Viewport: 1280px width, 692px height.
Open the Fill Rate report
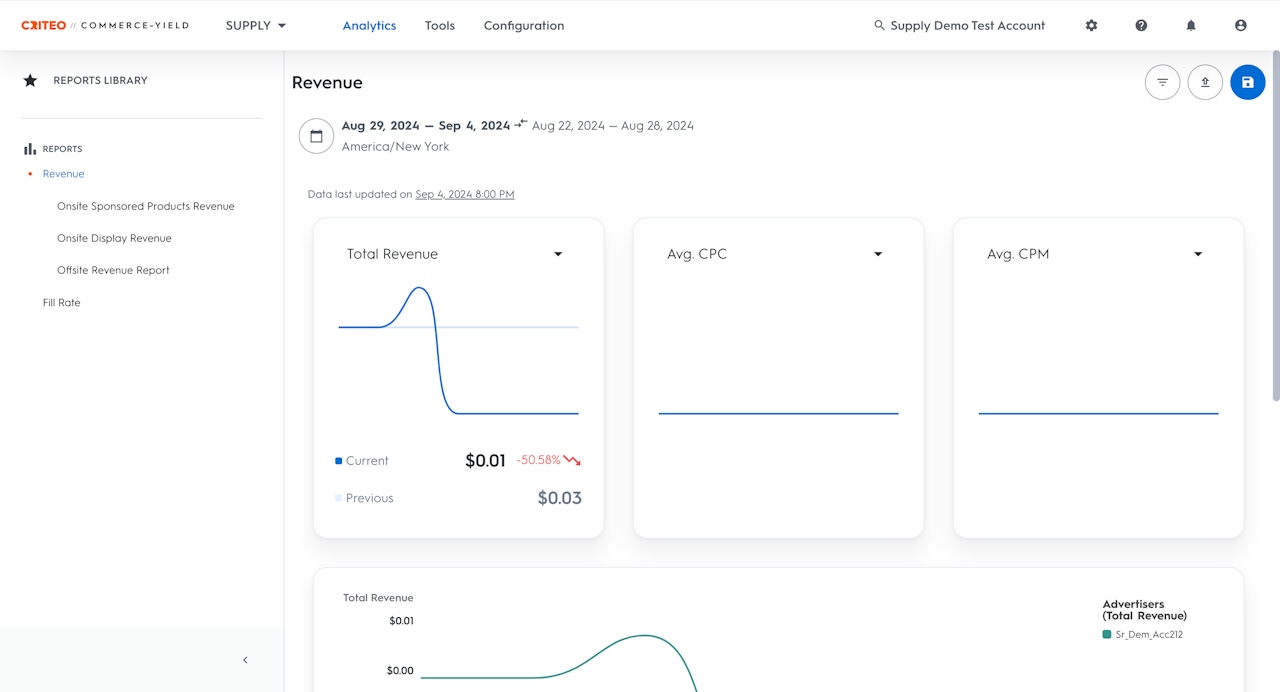(x=62, y=302)
